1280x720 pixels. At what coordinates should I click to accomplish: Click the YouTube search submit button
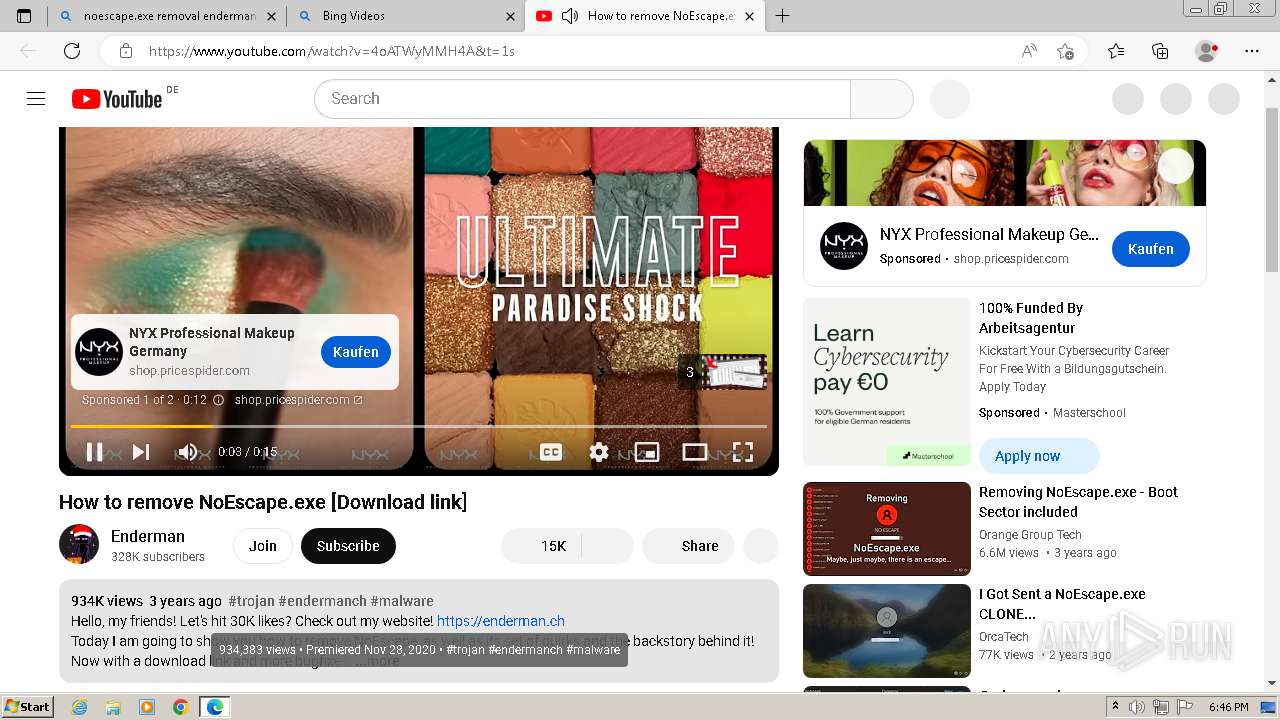pyautogui.click(x=881, y=99)
